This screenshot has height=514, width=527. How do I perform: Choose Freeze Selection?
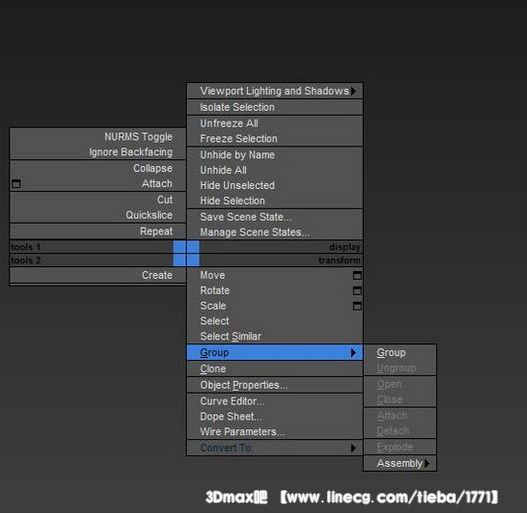tap(275, 139)
